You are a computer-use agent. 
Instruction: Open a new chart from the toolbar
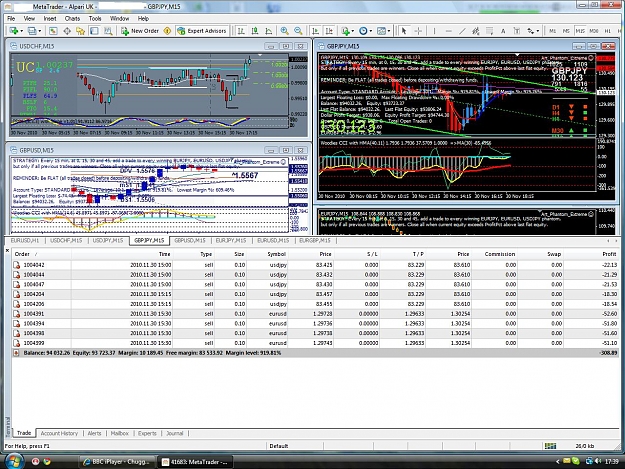coord(14,31)
